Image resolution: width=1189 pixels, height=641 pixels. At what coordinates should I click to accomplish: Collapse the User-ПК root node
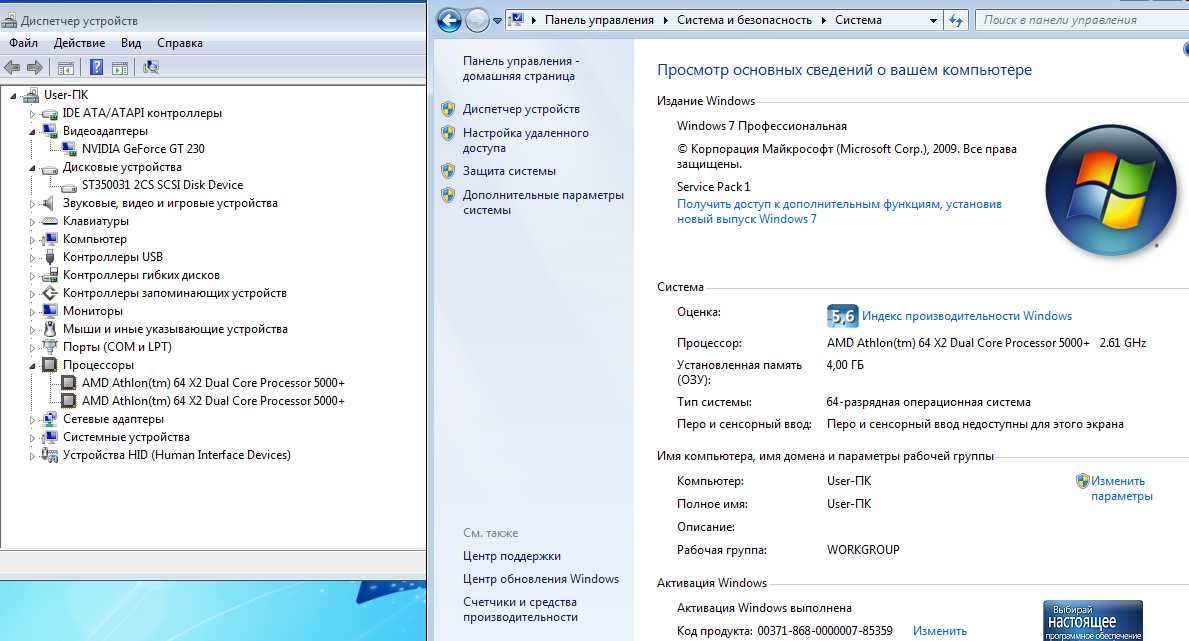[14, 96]
